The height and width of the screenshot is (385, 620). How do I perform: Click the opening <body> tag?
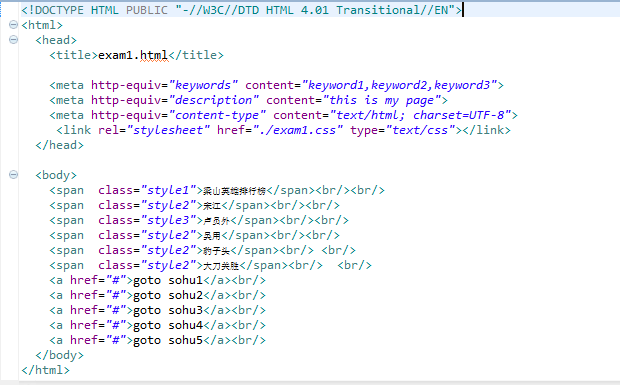click(56, 175)
